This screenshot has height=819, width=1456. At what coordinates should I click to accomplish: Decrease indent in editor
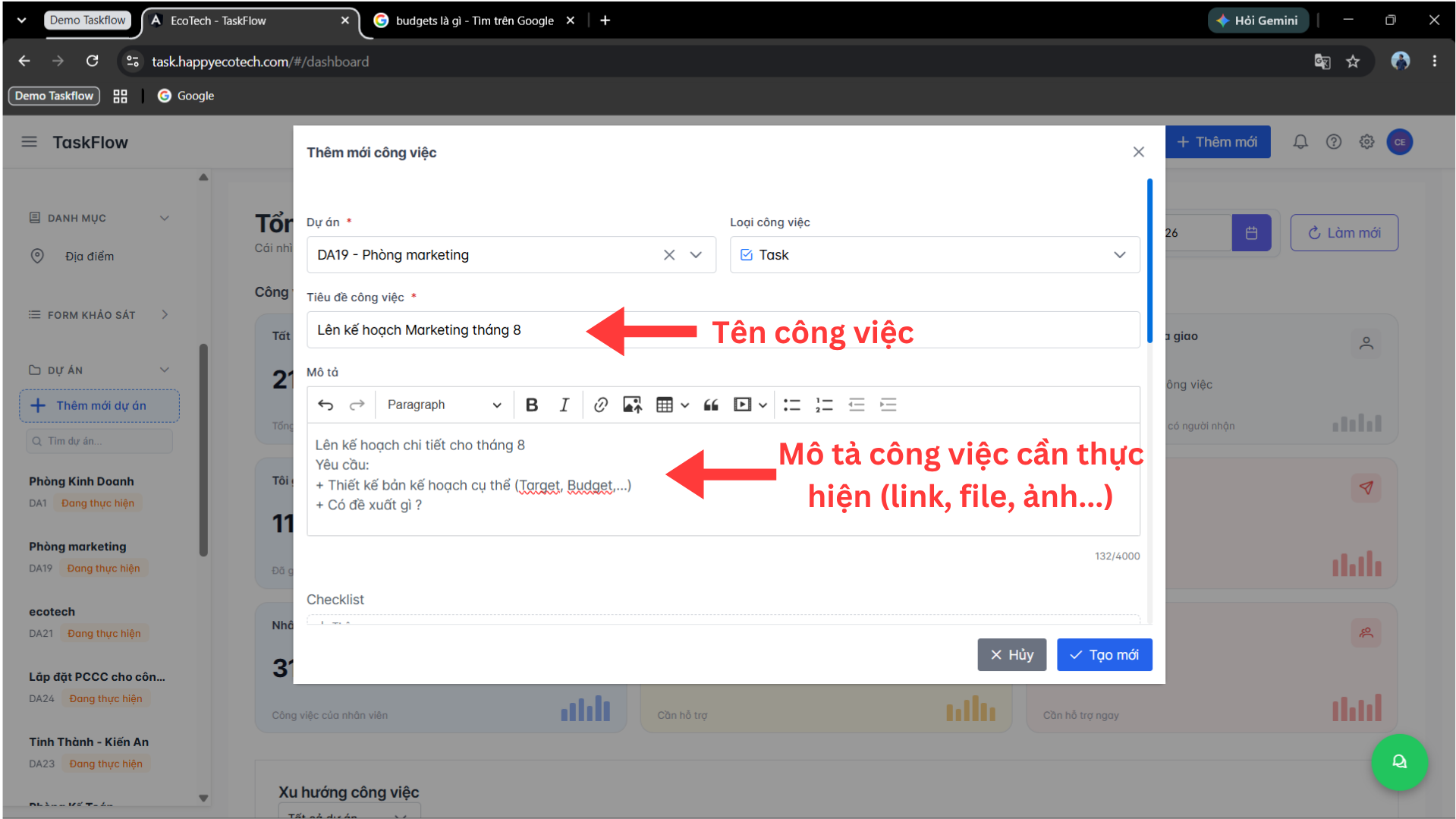click(857, 405)
